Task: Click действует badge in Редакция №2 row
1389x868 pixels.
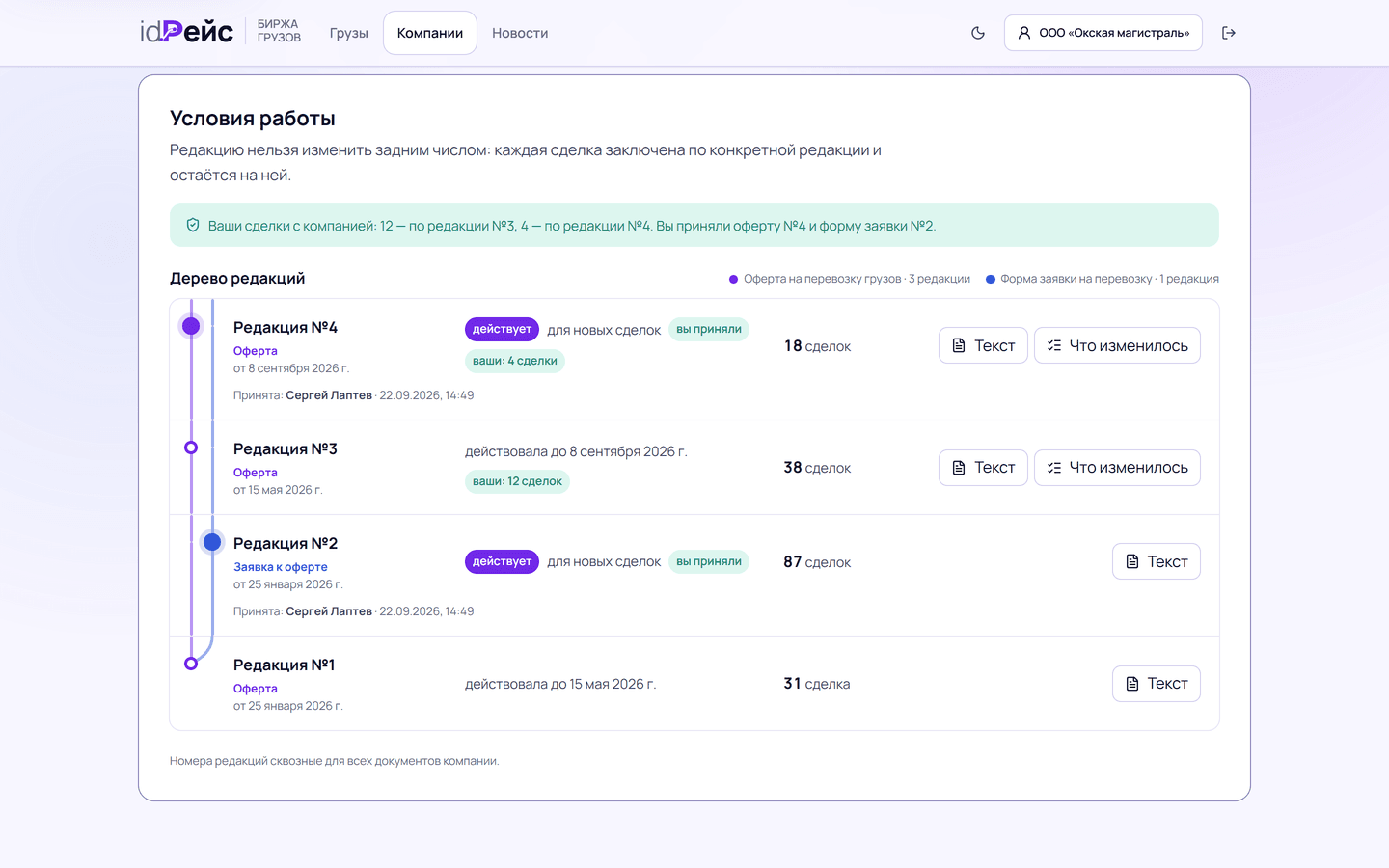Action: click(502, 561)
